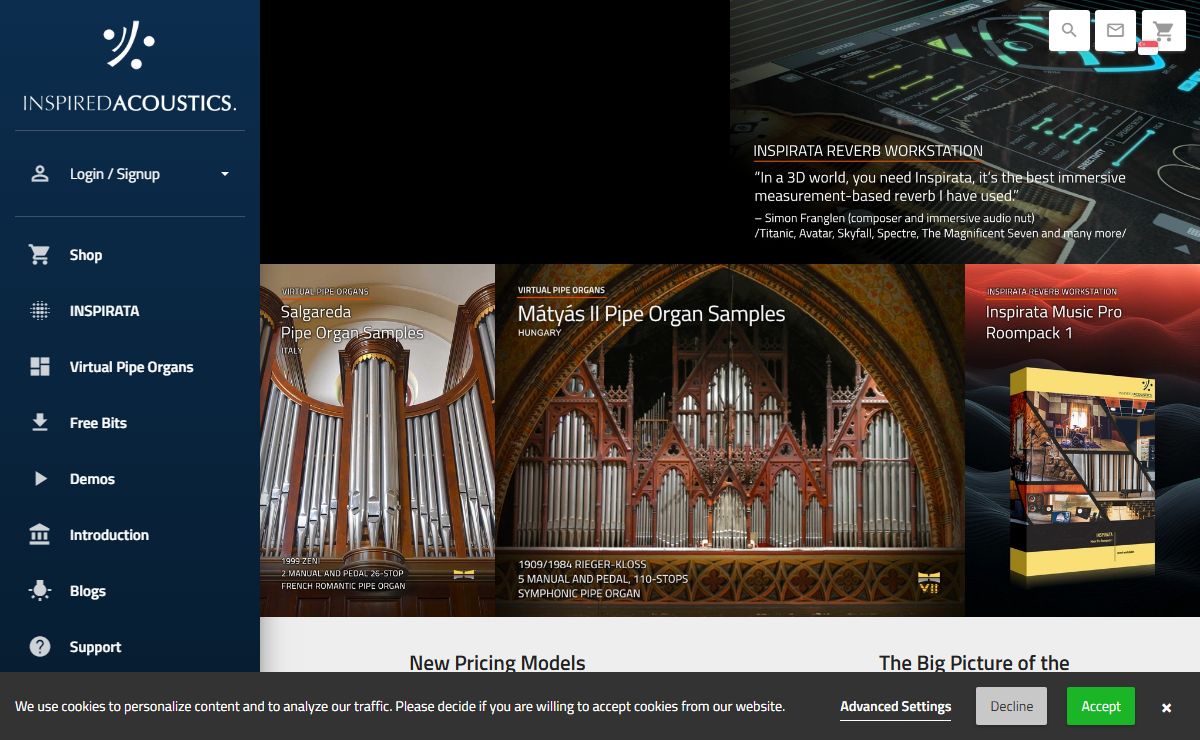
Task: Open the Salgareda Pipe Organ Samples tile
Action: point(377,440)
